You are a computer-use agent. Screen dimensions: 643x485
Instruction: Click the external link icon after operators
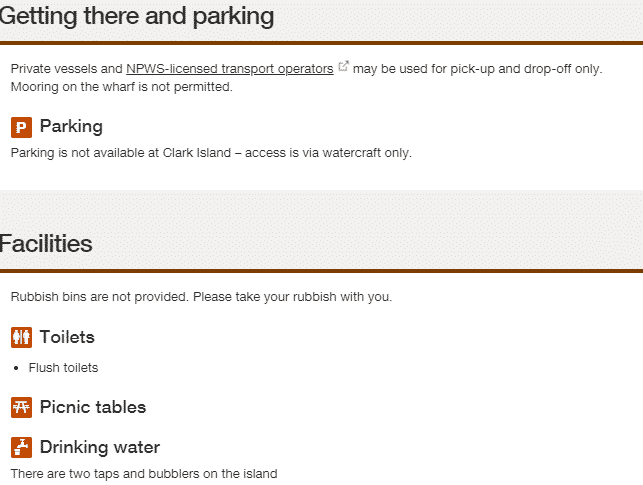click(x=343, y=66)
